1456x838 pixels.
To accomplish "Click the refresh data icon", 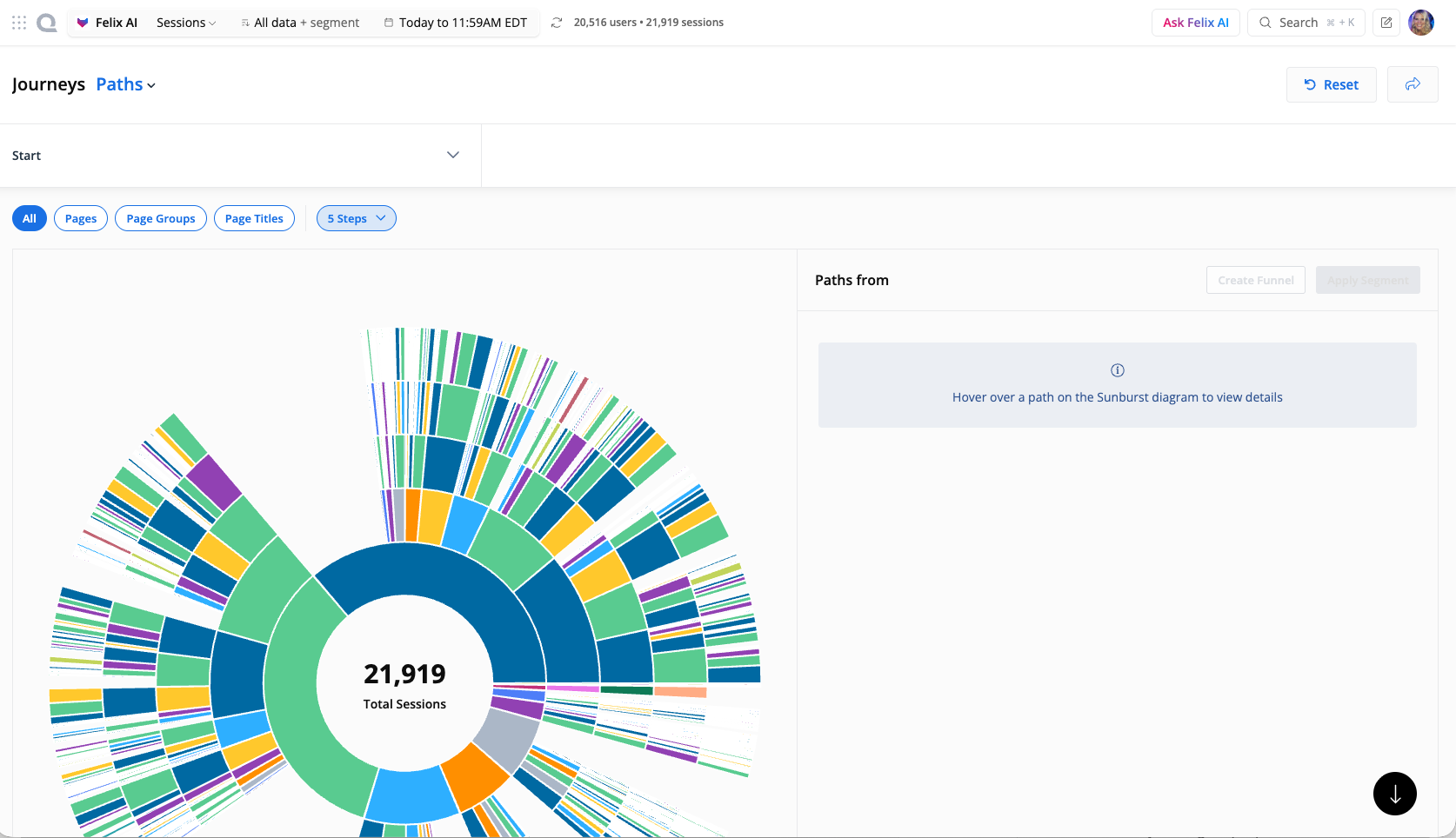I will (557, 23).
